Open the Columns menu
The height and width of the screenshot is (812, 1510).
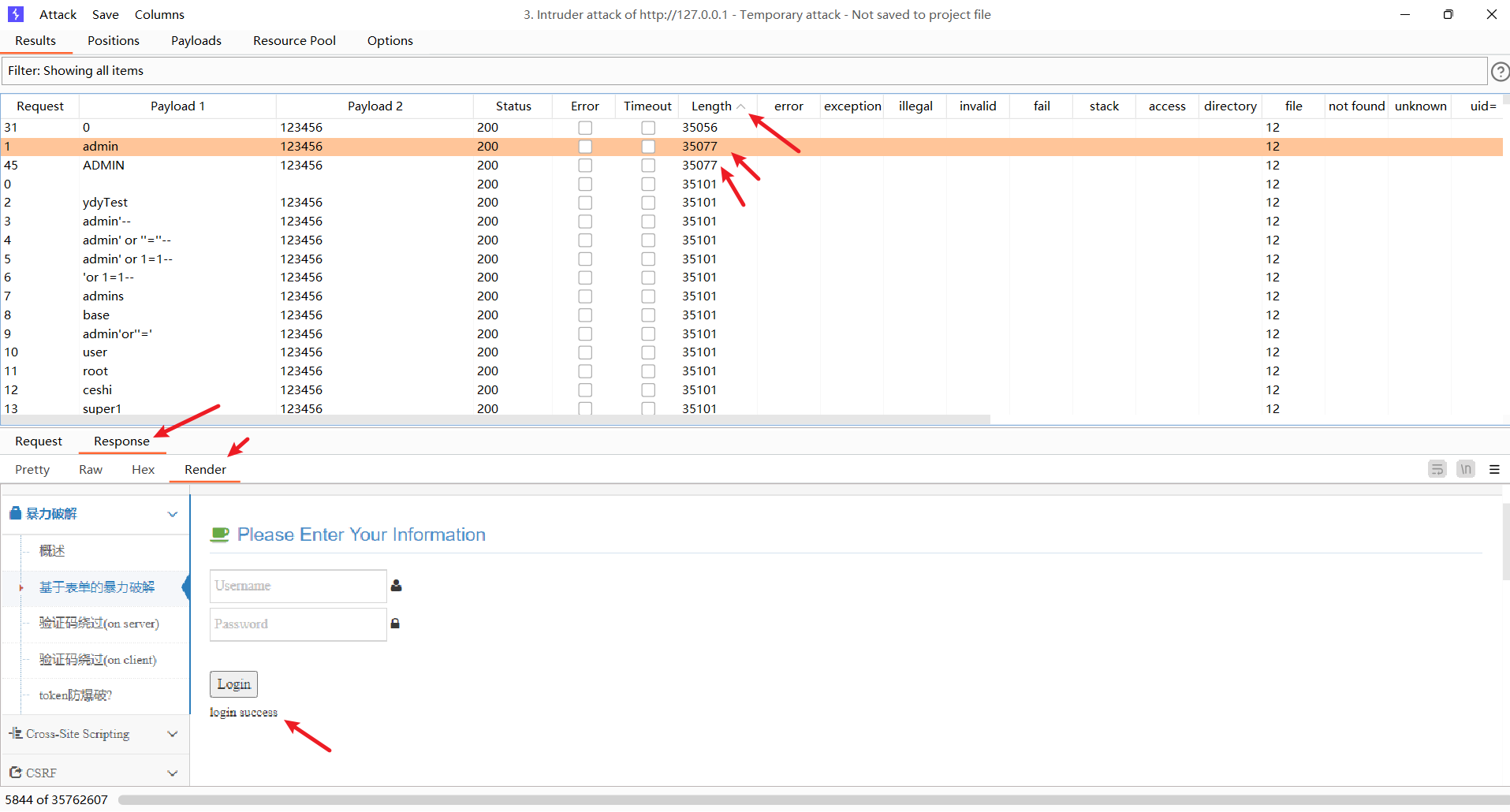tap(159, 14)
